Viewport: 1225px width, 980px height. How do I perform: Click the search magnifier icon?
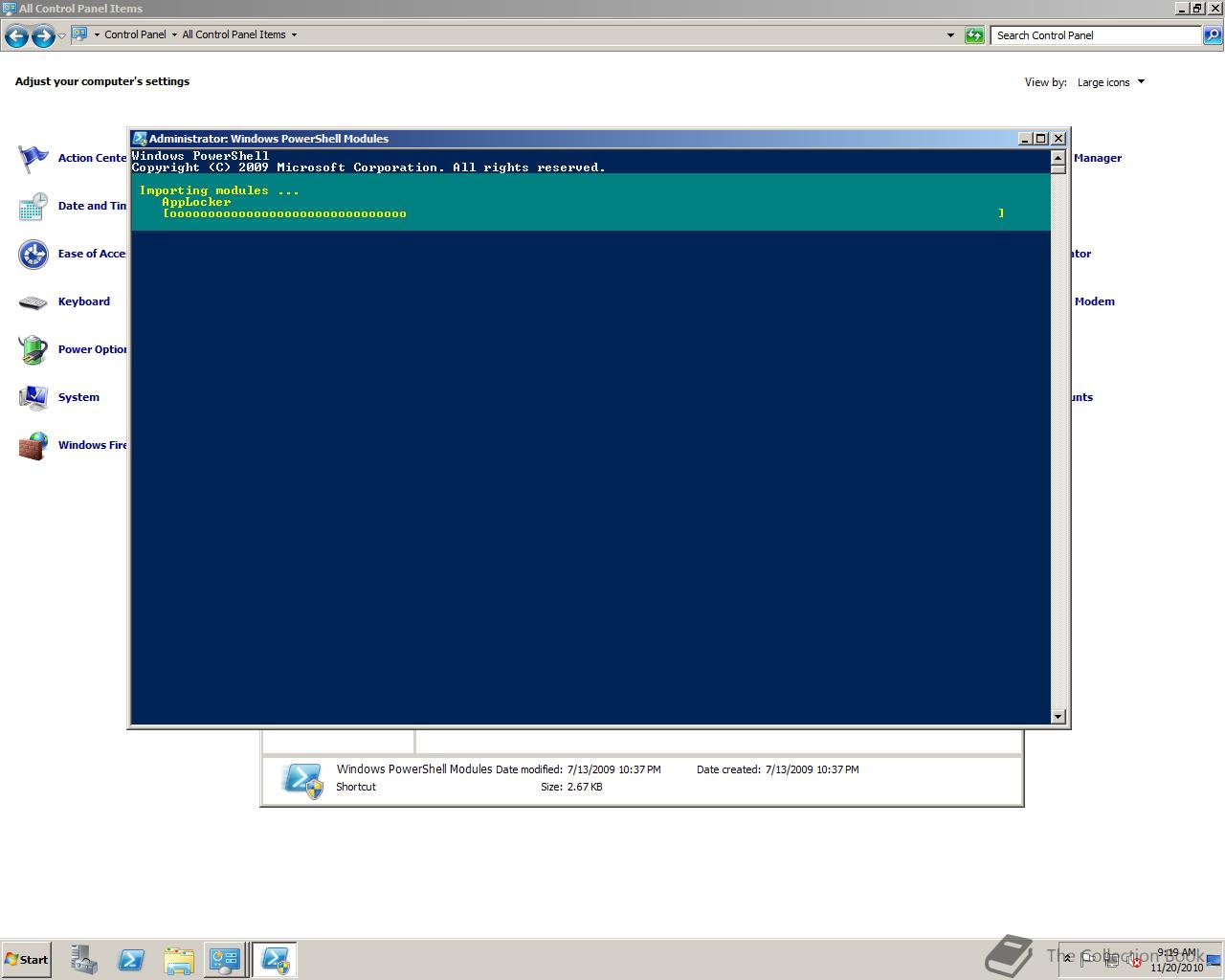(x=1213, y=35)
